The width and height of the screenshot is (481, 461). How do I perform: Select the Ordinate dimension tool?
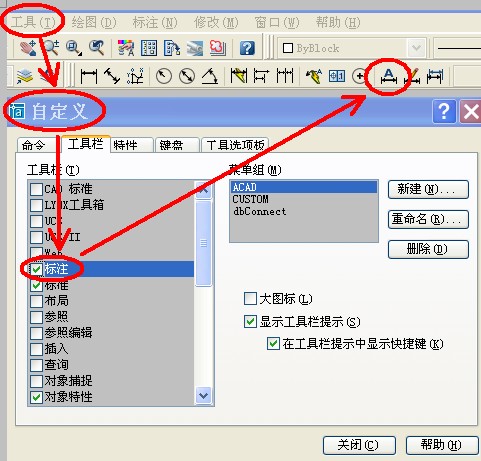pos(135,76)
